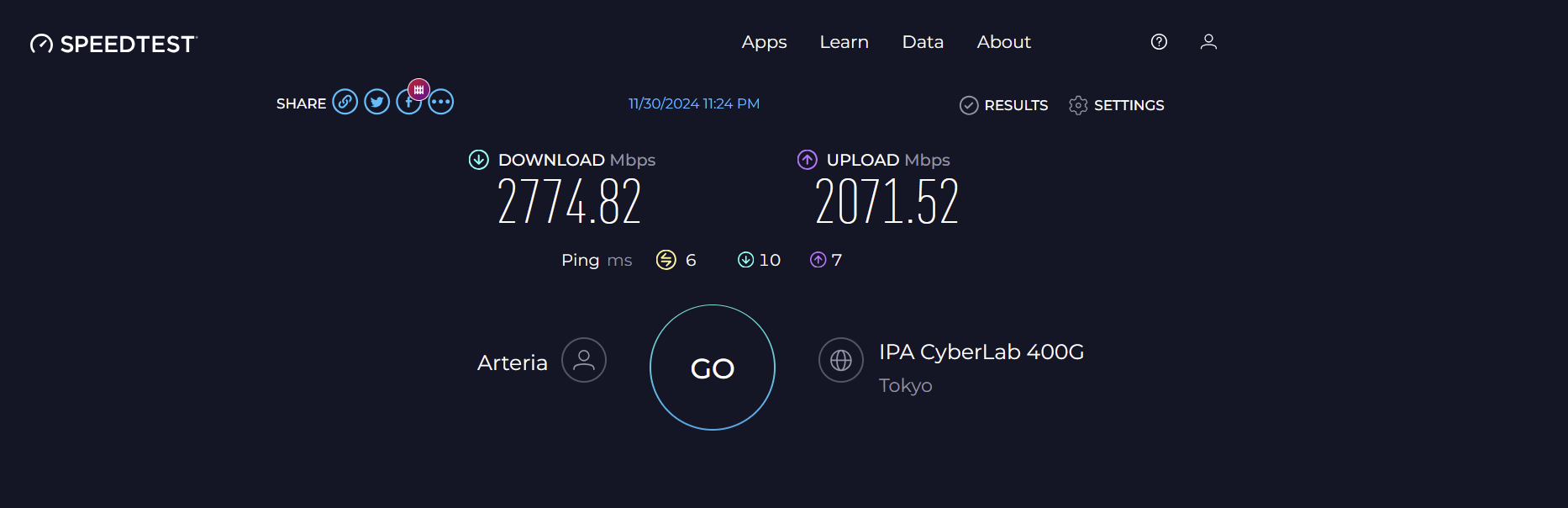Share the result on Twitter
Viewport: 1568px width, 508px height.
point(376,102)
